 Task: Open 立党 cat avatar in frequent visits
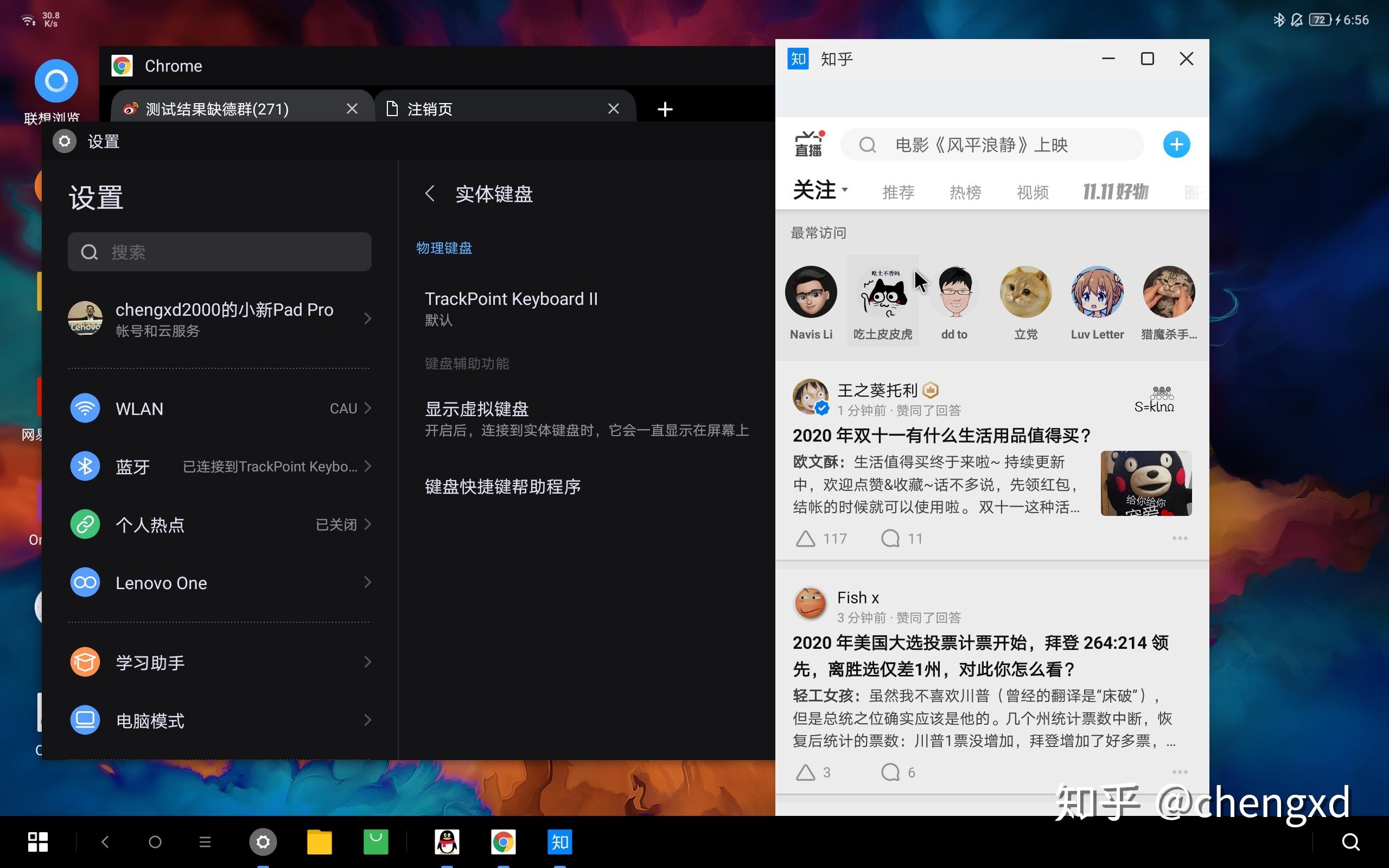tap(1025, 292)
